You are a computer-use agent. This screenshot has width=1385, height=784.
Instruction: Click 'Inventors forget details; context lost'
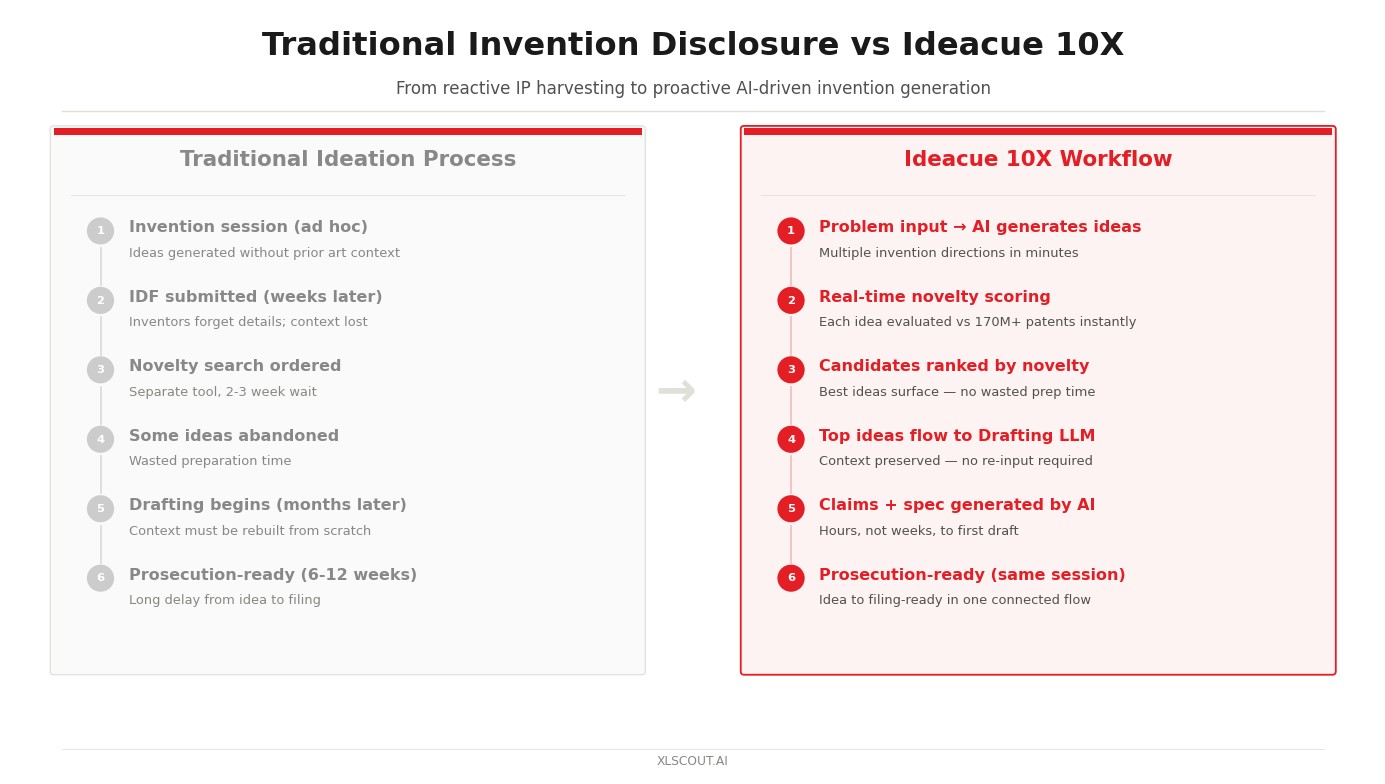click(x=248, y=323)
